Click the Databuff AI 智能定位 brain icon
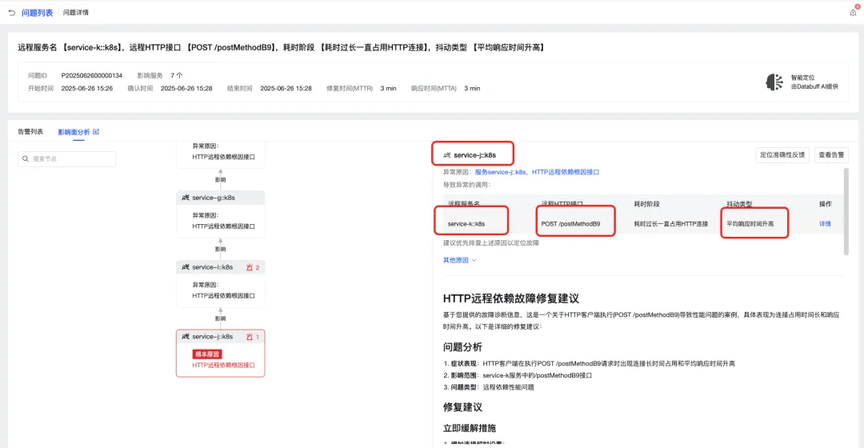The width and height of the screenshot is (864, 448). pos(774,82)
